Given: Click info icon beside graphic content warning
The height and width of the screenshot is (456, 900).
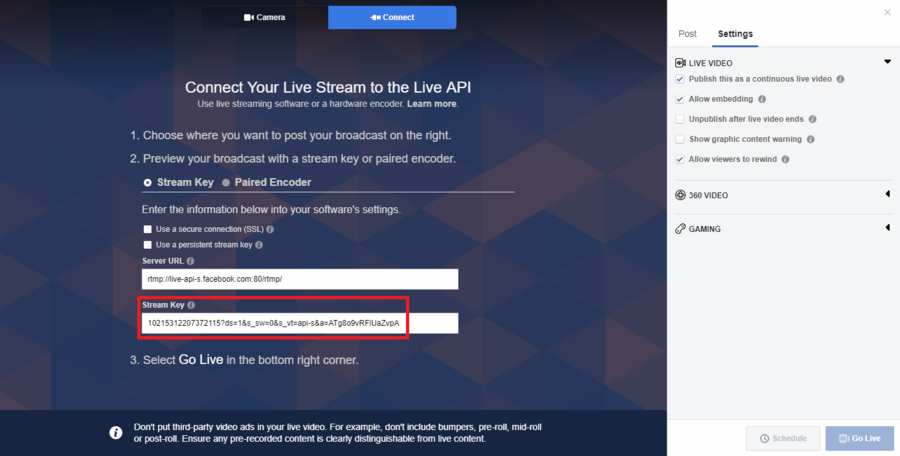Looking at the screenshot, I should [810, 140].
